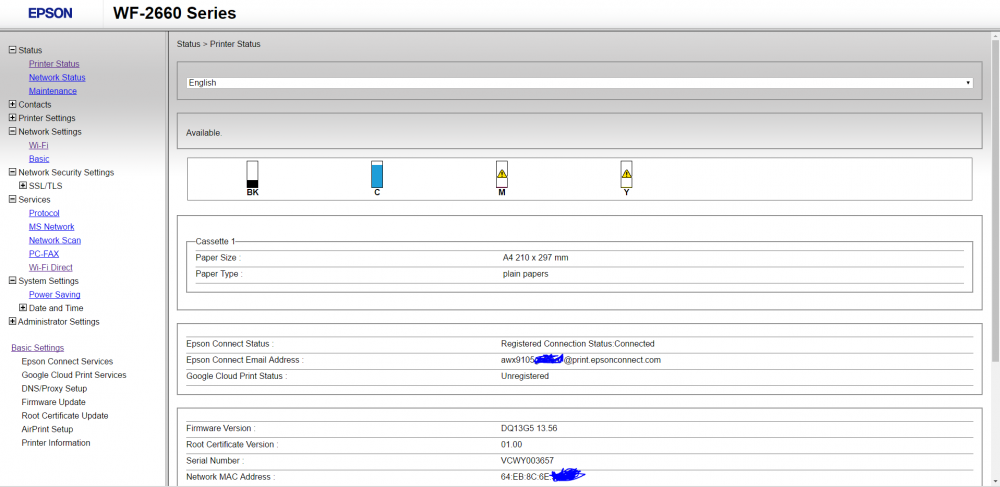Expand the SSL/TLS subsection
Image resolution: width=1000 pixels, height=487 pixels.
tap(23, 185)
